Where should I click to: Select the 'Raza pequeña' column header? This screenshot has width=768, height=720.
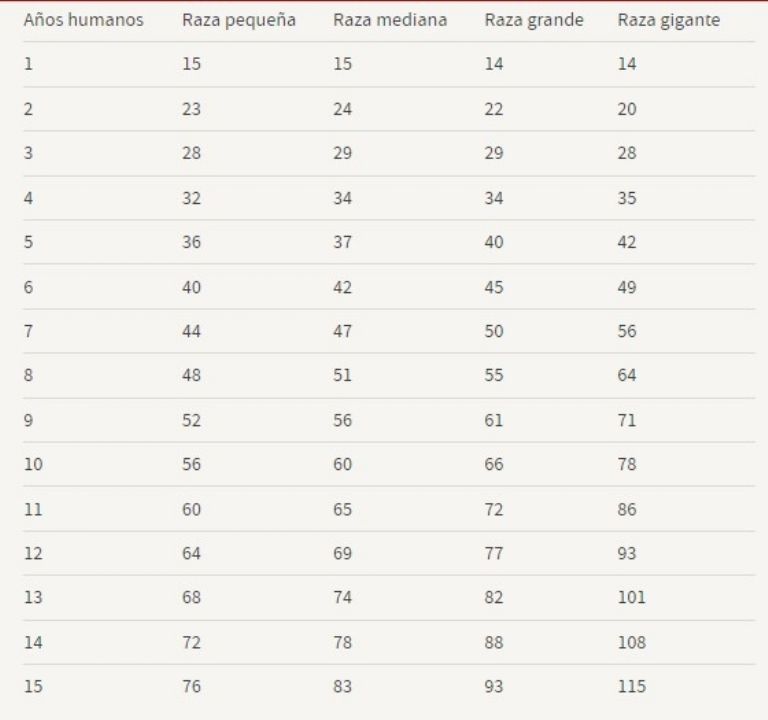239,21
